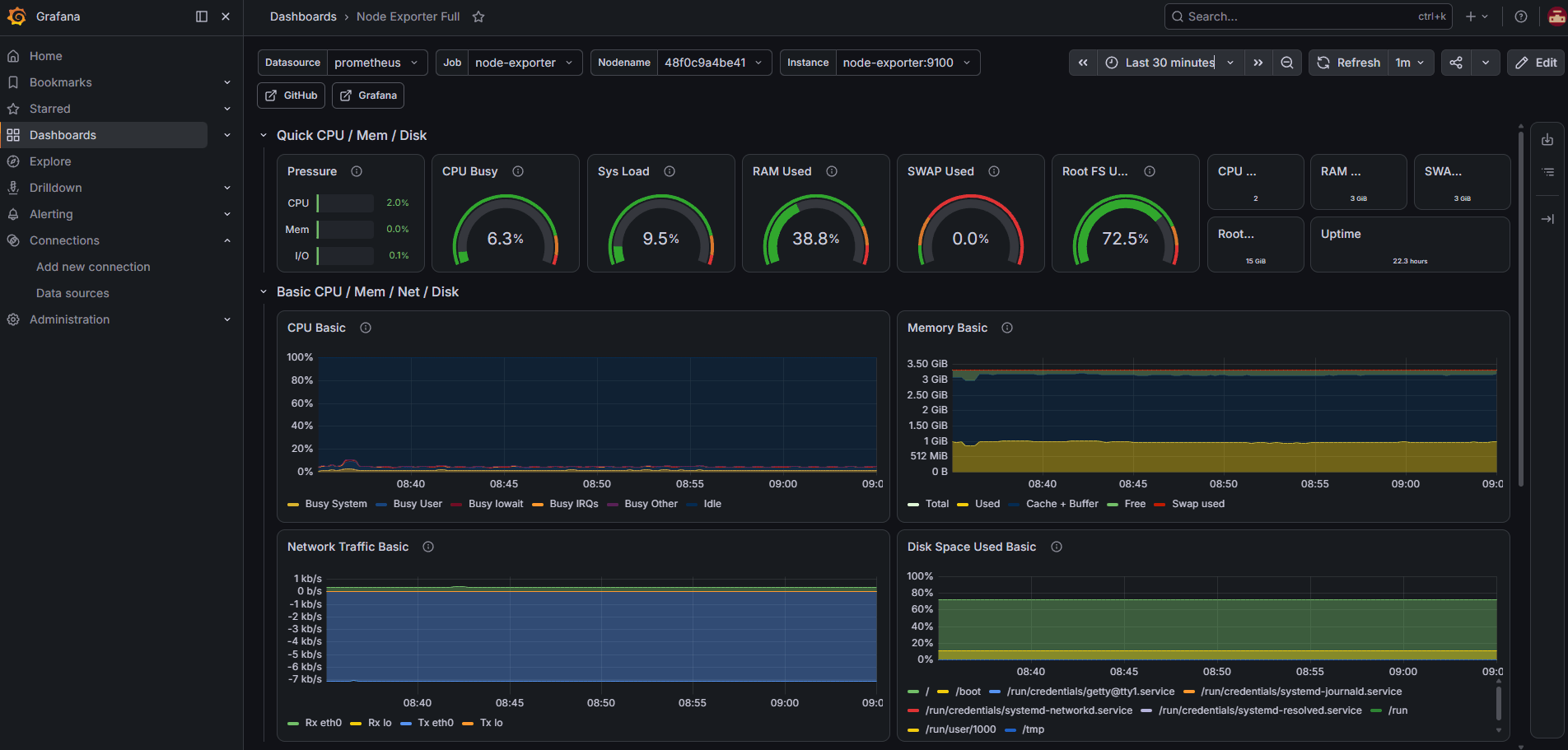Open the share options caret dropdown
Screen dimensions: 1568x750
coord(1486,63)
